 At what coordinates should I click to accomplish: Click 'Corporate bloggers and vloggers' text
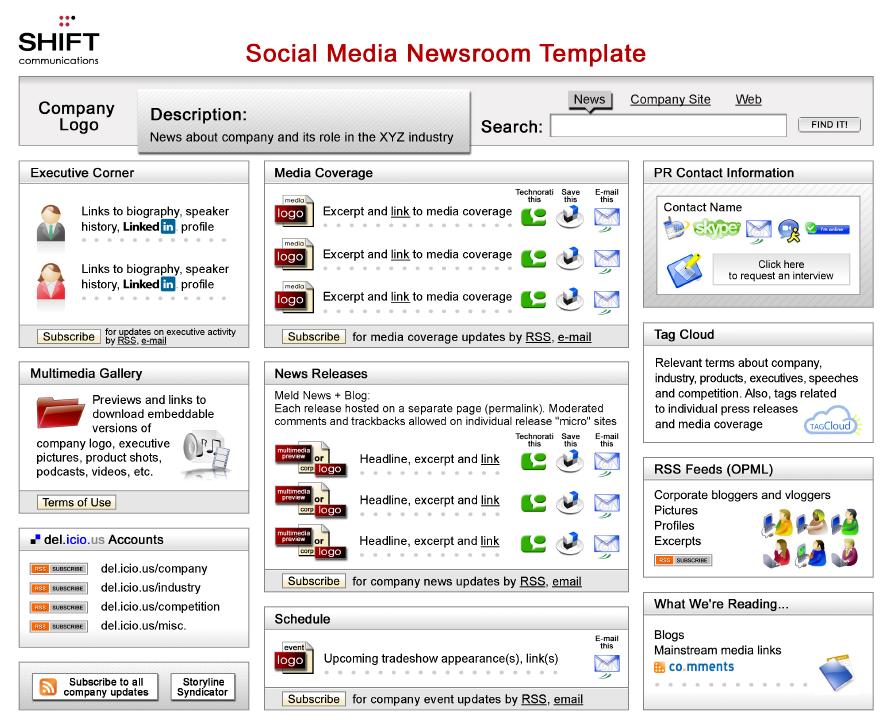742,495
